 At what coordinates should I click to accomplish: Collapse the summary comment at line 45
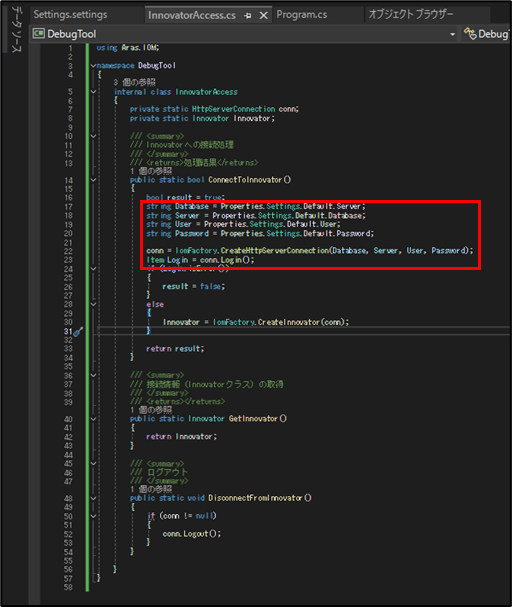click(x=93, y=463)
